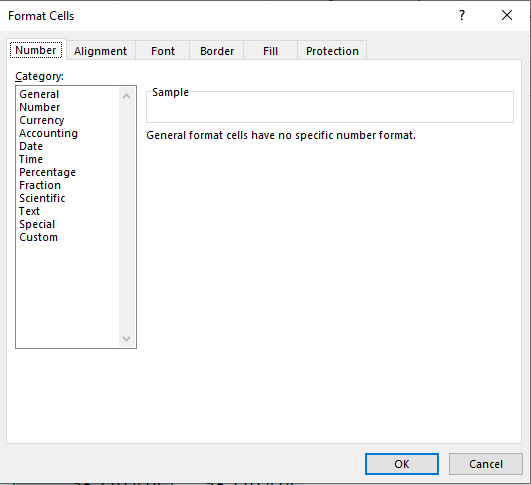The width and height of the screenshot is (531, 485).
Task: Select the Text category
Action: click(29, 211)
